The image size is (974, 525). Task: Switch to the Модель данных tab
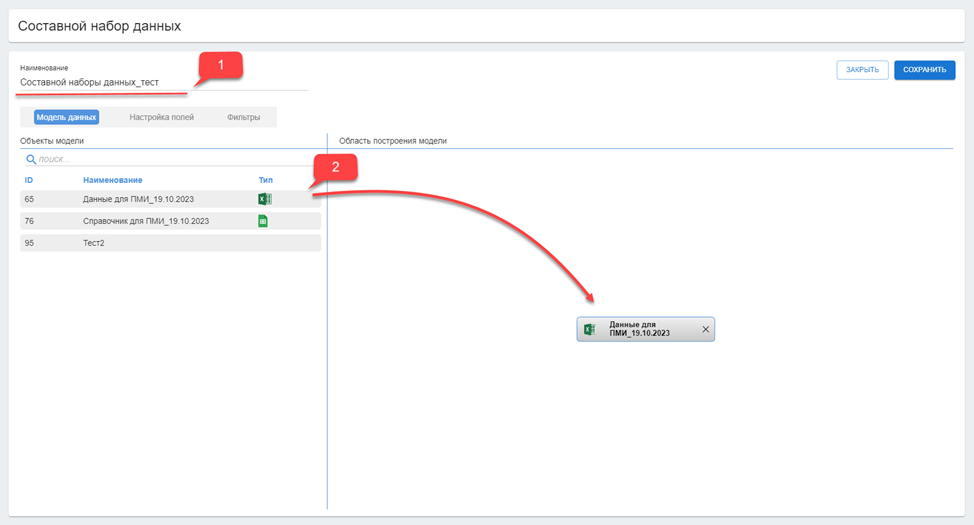(66, 117)
